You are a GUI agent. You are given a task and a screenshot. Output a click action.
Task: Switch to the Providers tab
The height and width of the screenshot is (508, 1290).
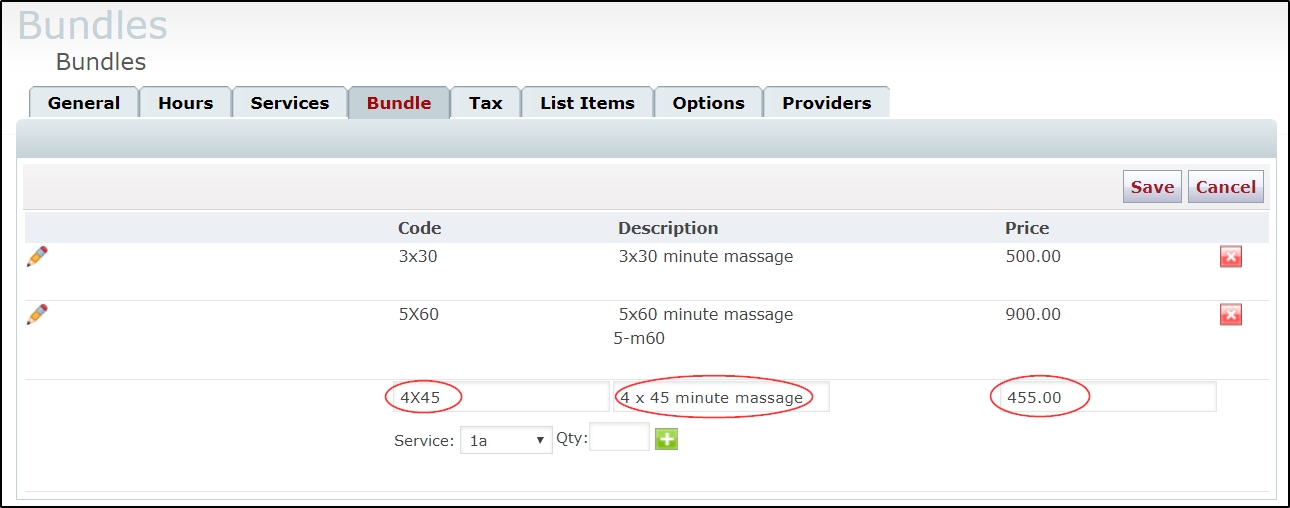click(x=827, y=103)
